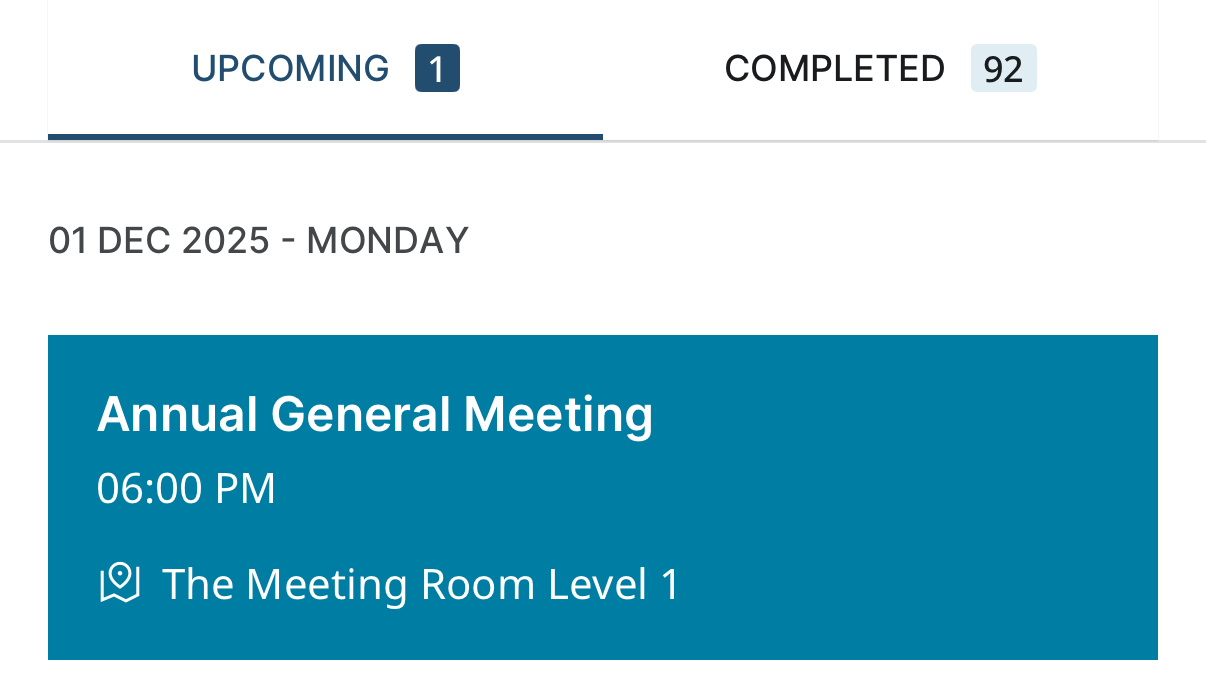Click the dark underline beneath Upcoming tab
The height and width of the screenshot is (696, 1206).
pos(325,137)
